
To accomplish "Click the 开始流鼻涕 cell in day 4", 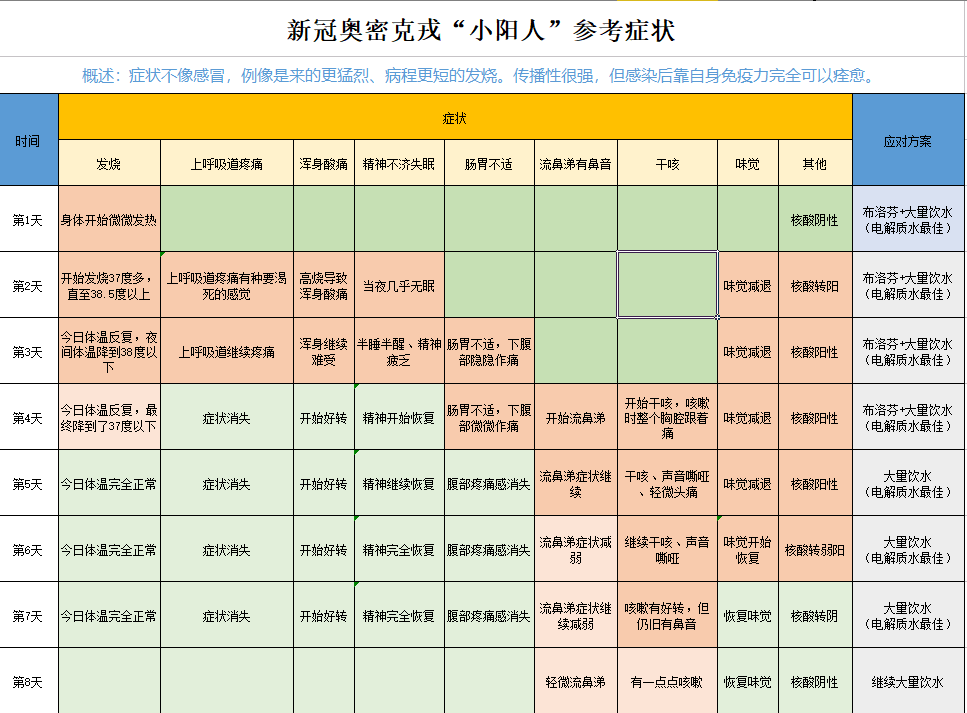I will click(575, 418).
